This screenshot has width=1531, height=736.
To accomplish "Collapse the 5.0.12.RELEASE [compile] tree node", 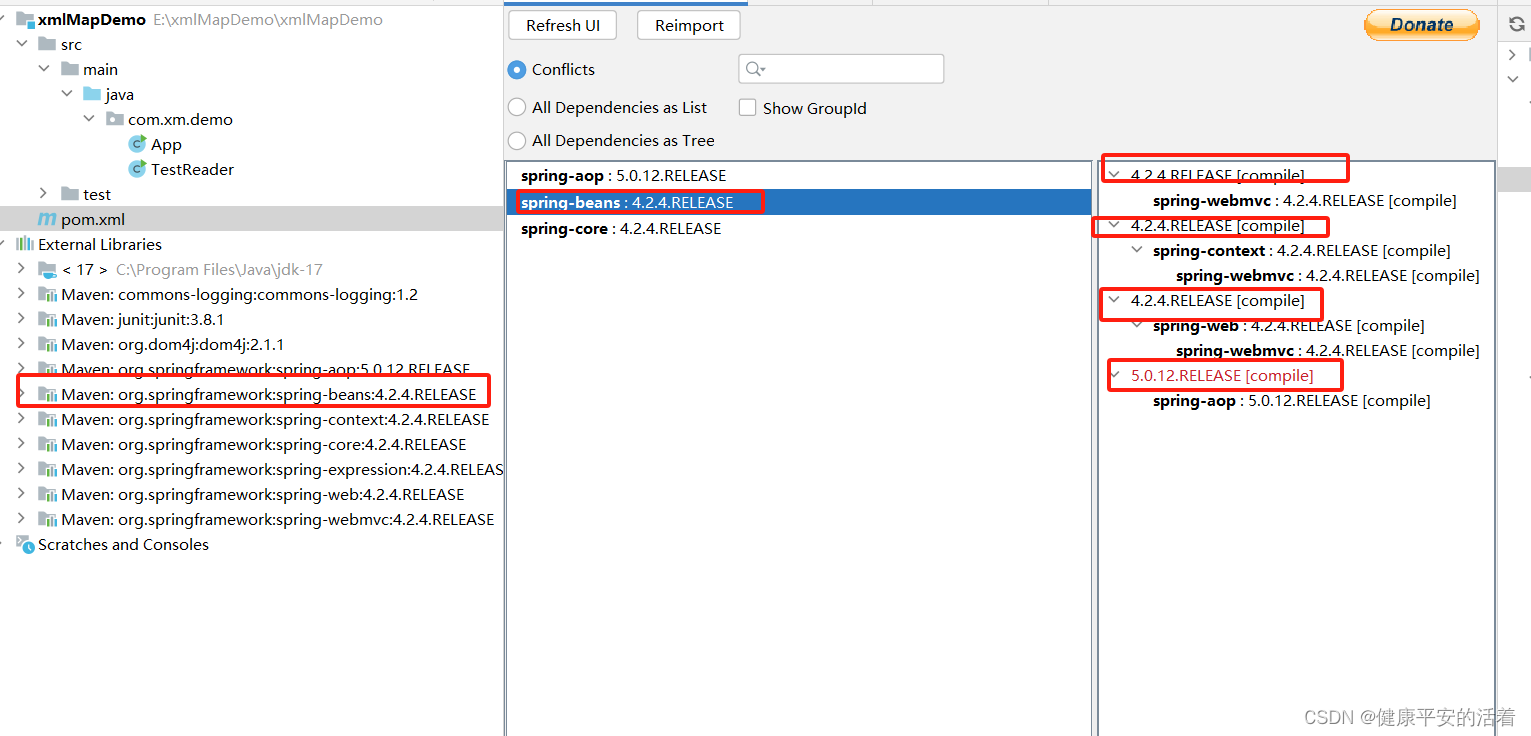I will click(1114, 375).
